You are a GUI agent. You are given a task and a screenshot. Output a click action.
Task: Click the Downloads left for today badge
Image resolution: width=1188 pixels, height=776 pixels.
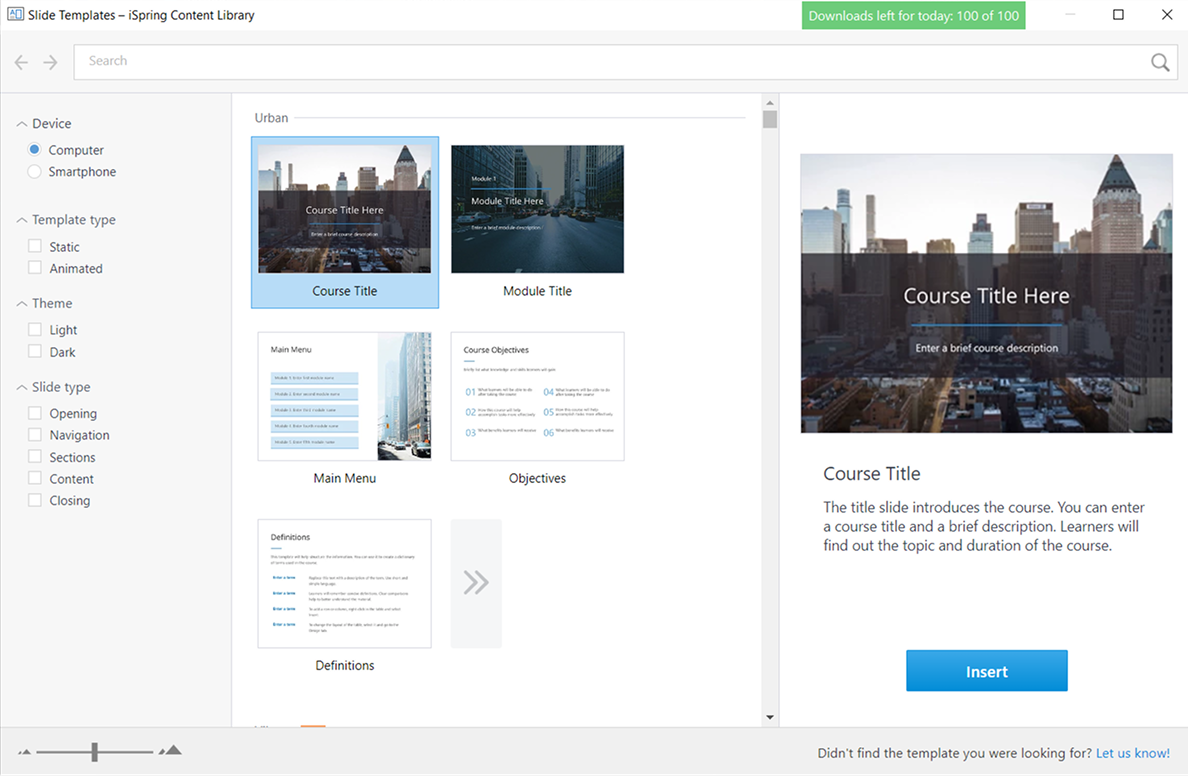pos(913,16)
